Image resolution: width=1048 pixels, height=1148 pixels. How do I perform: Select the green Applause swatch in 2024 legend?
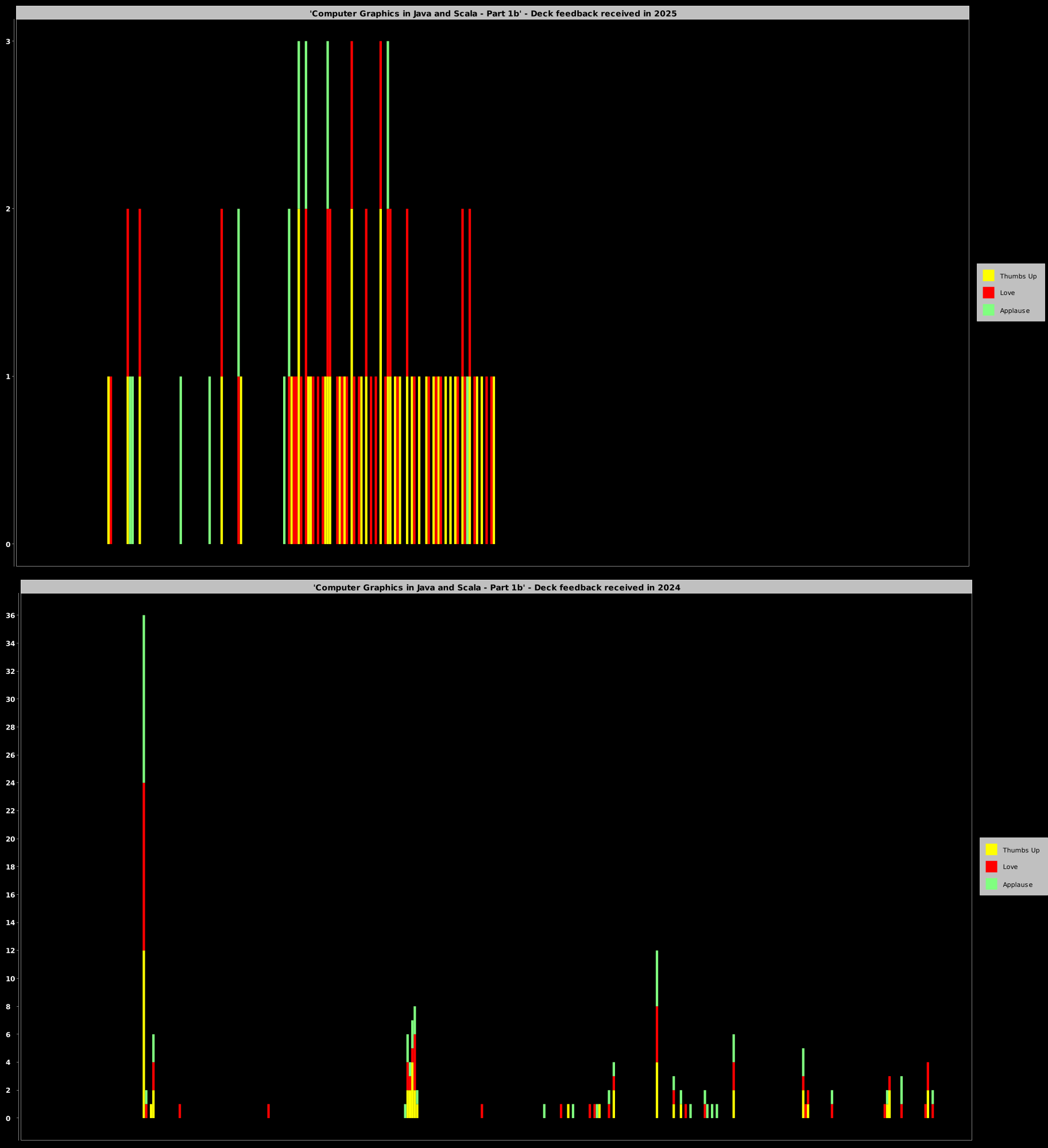[x=991, y=884]
